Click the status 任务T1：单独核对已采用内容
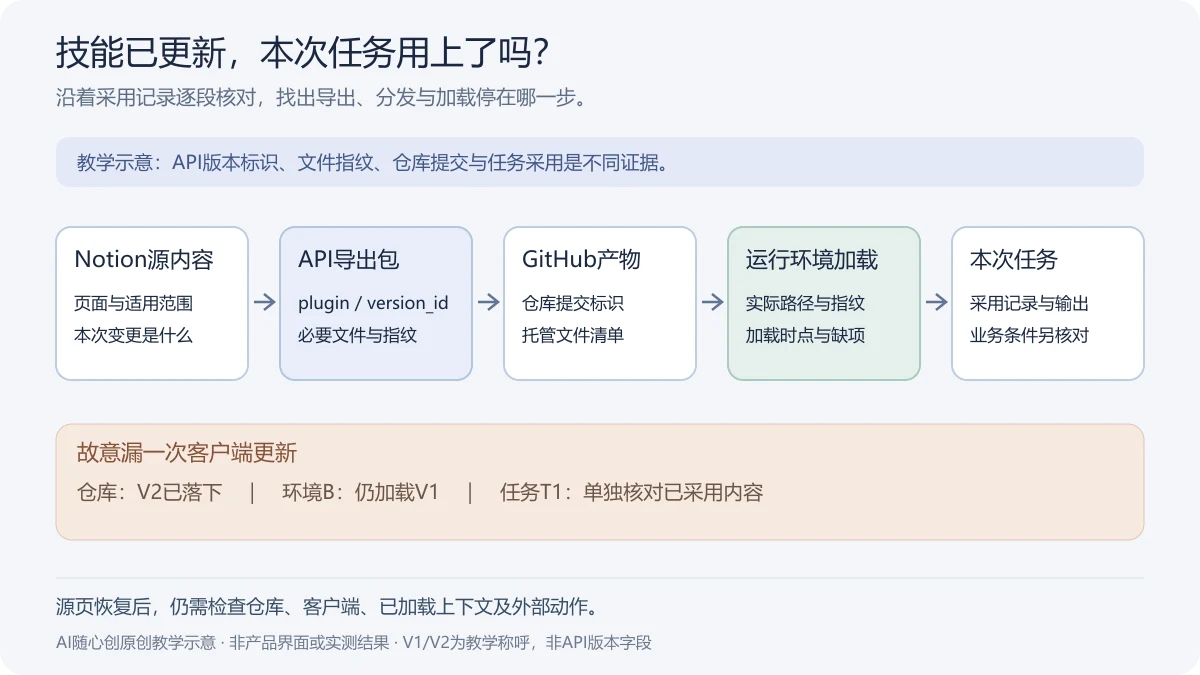The width and height of the screenshot is (1200, 675). 632,492
